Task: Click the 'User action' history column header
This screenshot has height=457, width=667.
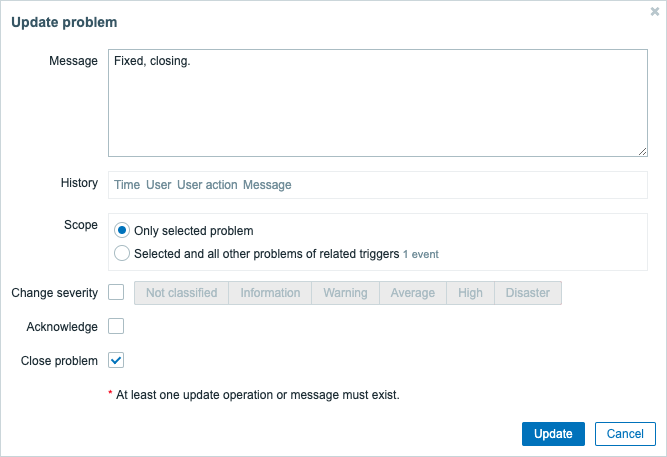Action: (x=207, y=185)
